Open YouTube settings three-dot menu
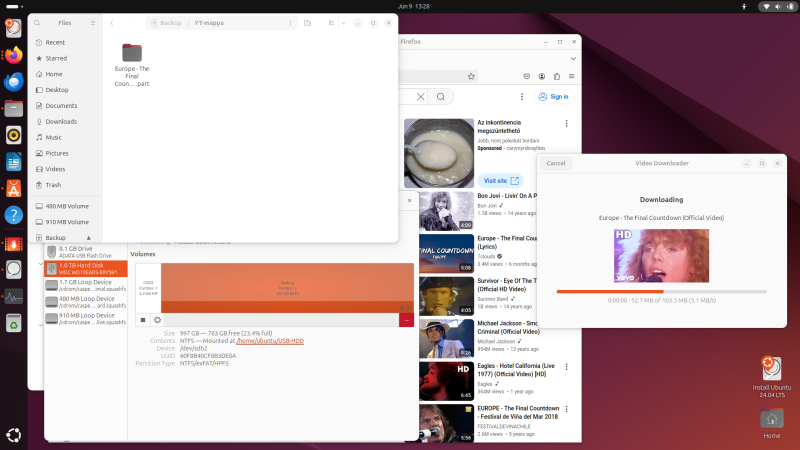 point(521,96)
